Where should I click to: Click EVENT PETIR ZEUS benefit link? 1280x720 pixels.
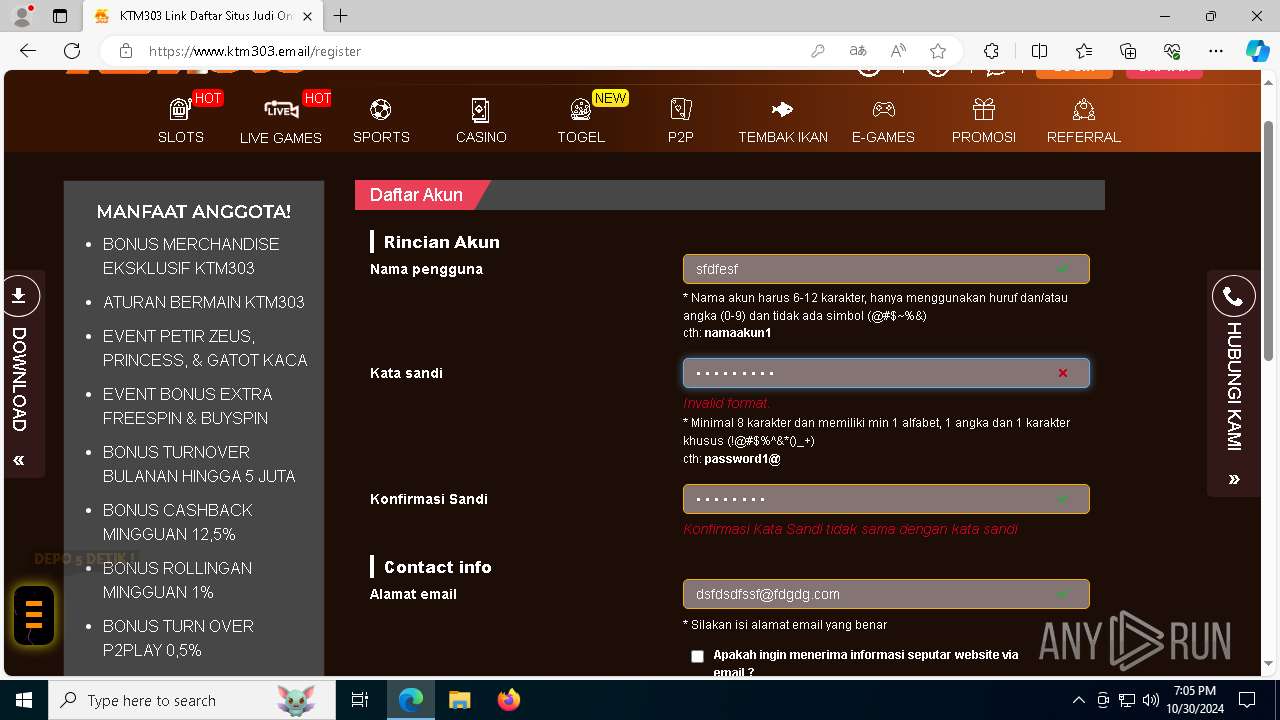point(205,348)
